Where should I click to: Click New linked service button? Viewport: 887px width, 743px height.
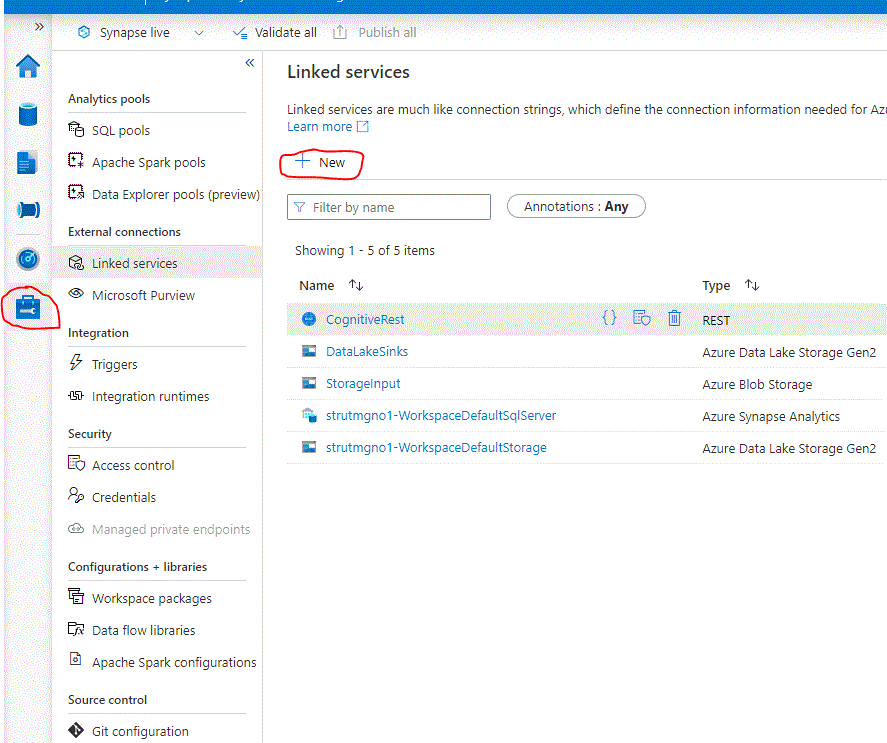[x=321, y=162]
